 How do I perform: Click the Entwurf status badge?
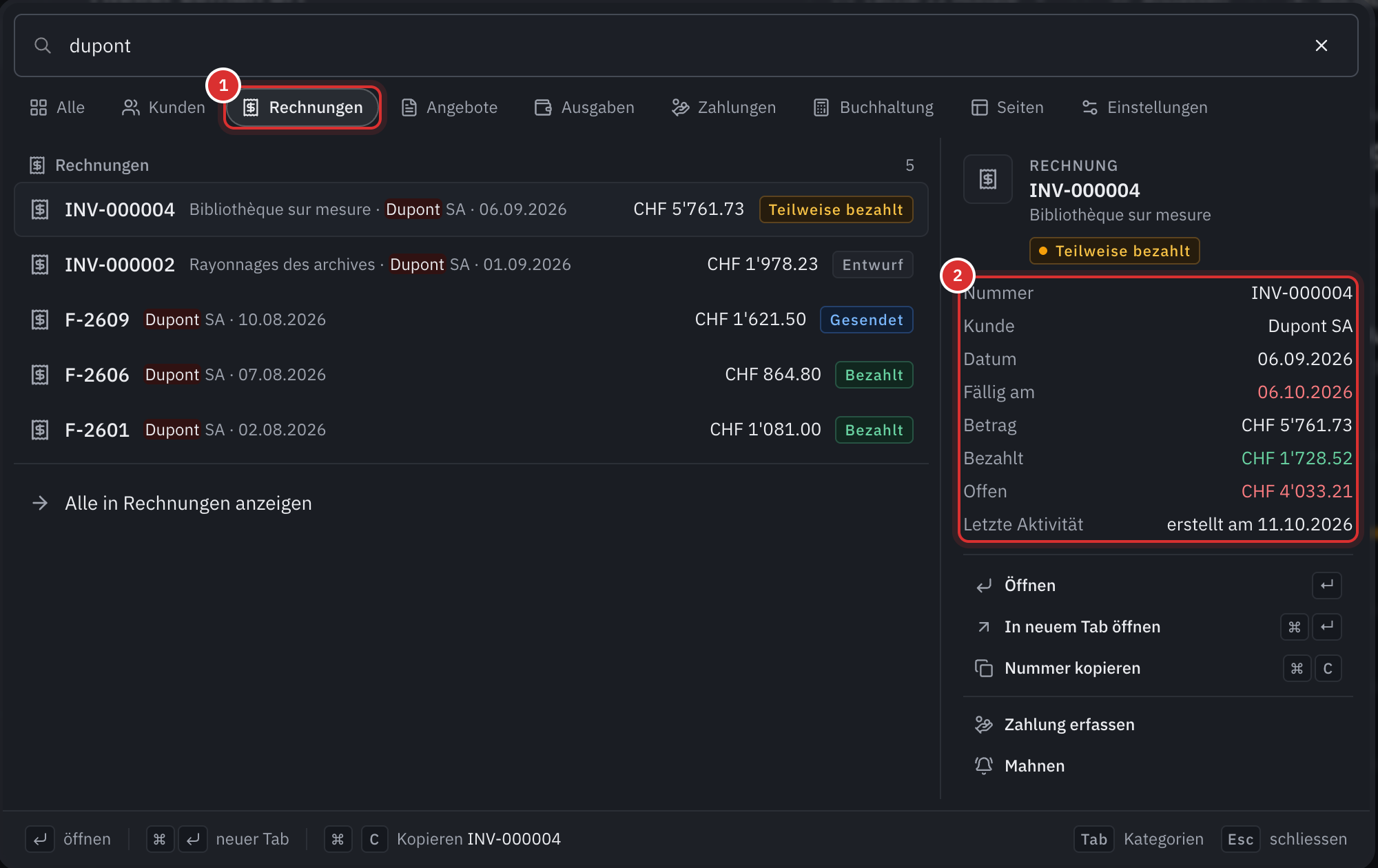[x=872, y=265]
